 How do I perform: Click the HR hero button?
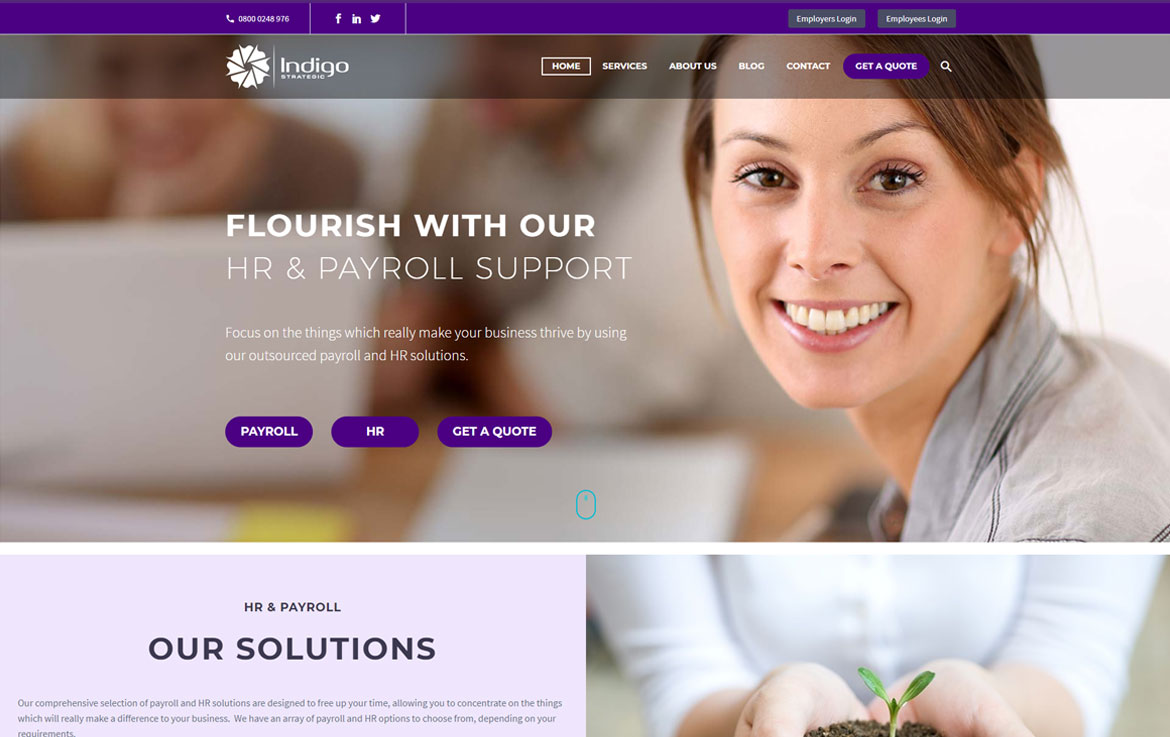(x=375, y=432)
